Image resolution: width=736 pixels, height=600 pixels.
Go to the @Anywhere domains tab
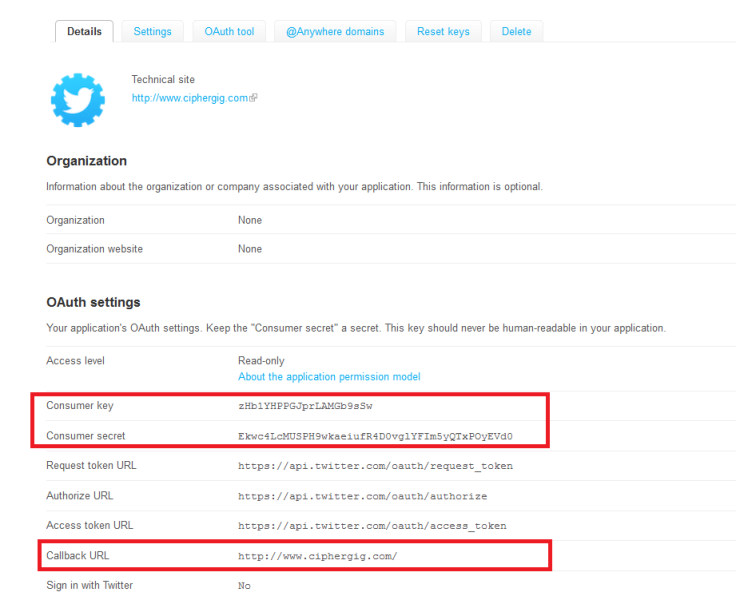[x=335, y=31]
